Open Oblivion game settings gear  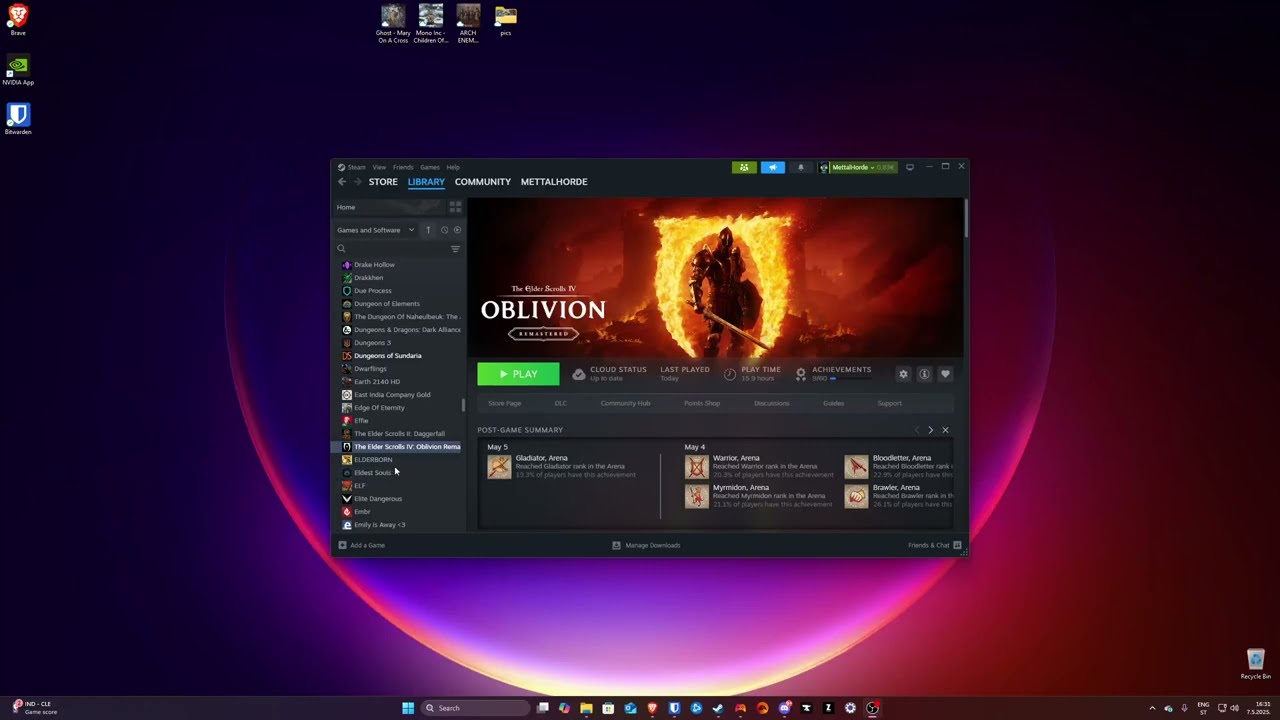click(903, 374)
